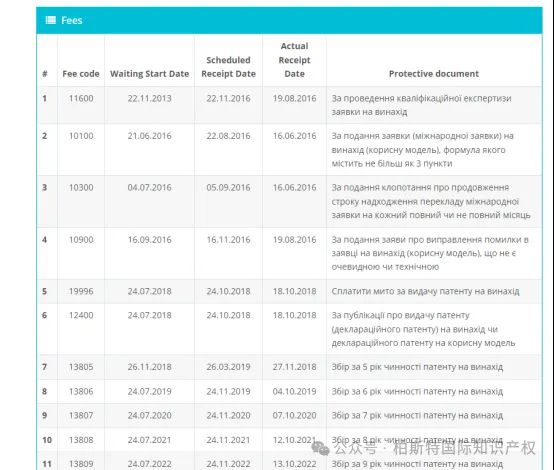Click actual receipt date 27.11.2018
The image size is (554, 470).
pyautogui.click(x=294, y=367)
